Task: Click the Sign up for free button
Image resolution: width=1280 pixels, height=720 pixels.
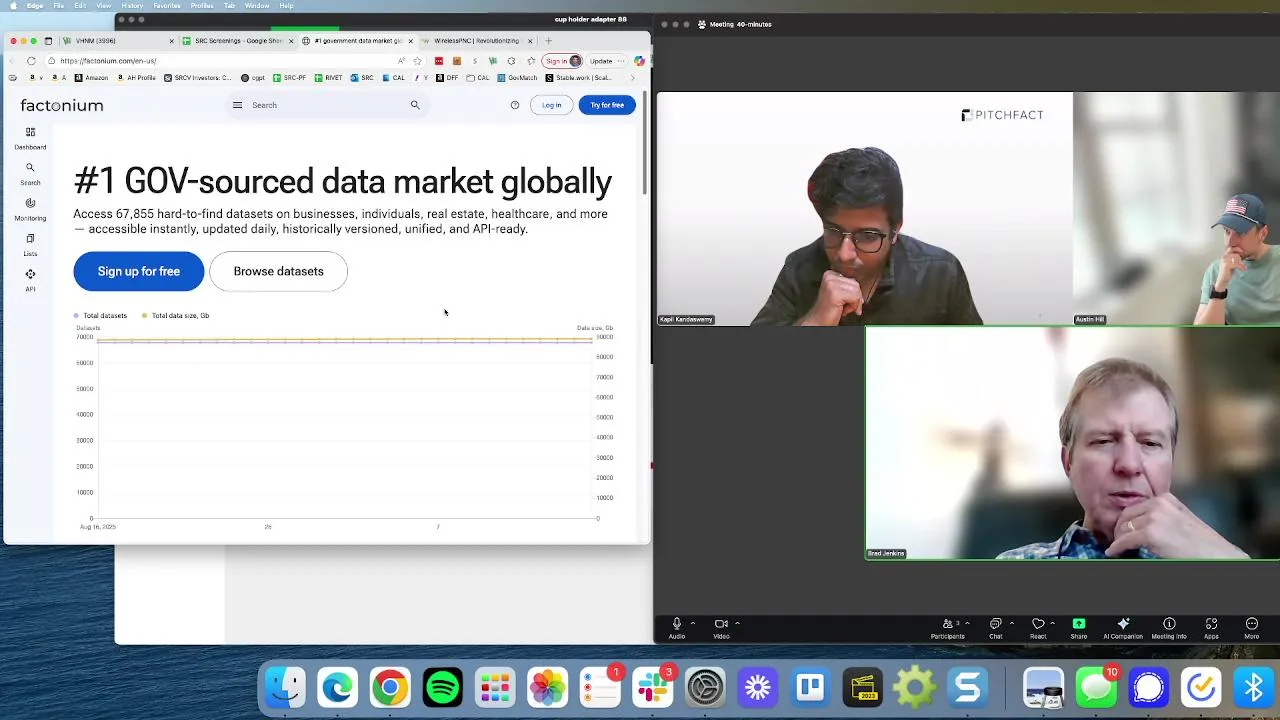Action: 139,271
